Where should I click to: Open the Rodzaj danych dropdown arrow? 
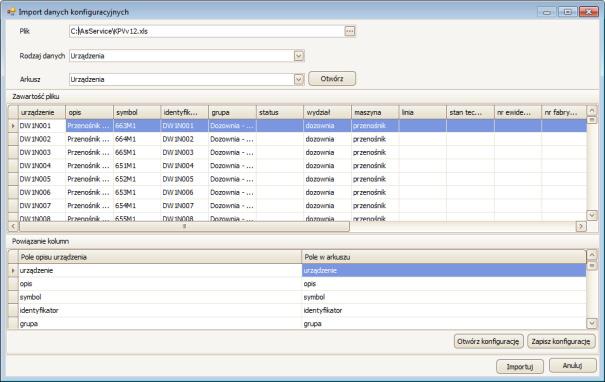(x=299, y=56)
